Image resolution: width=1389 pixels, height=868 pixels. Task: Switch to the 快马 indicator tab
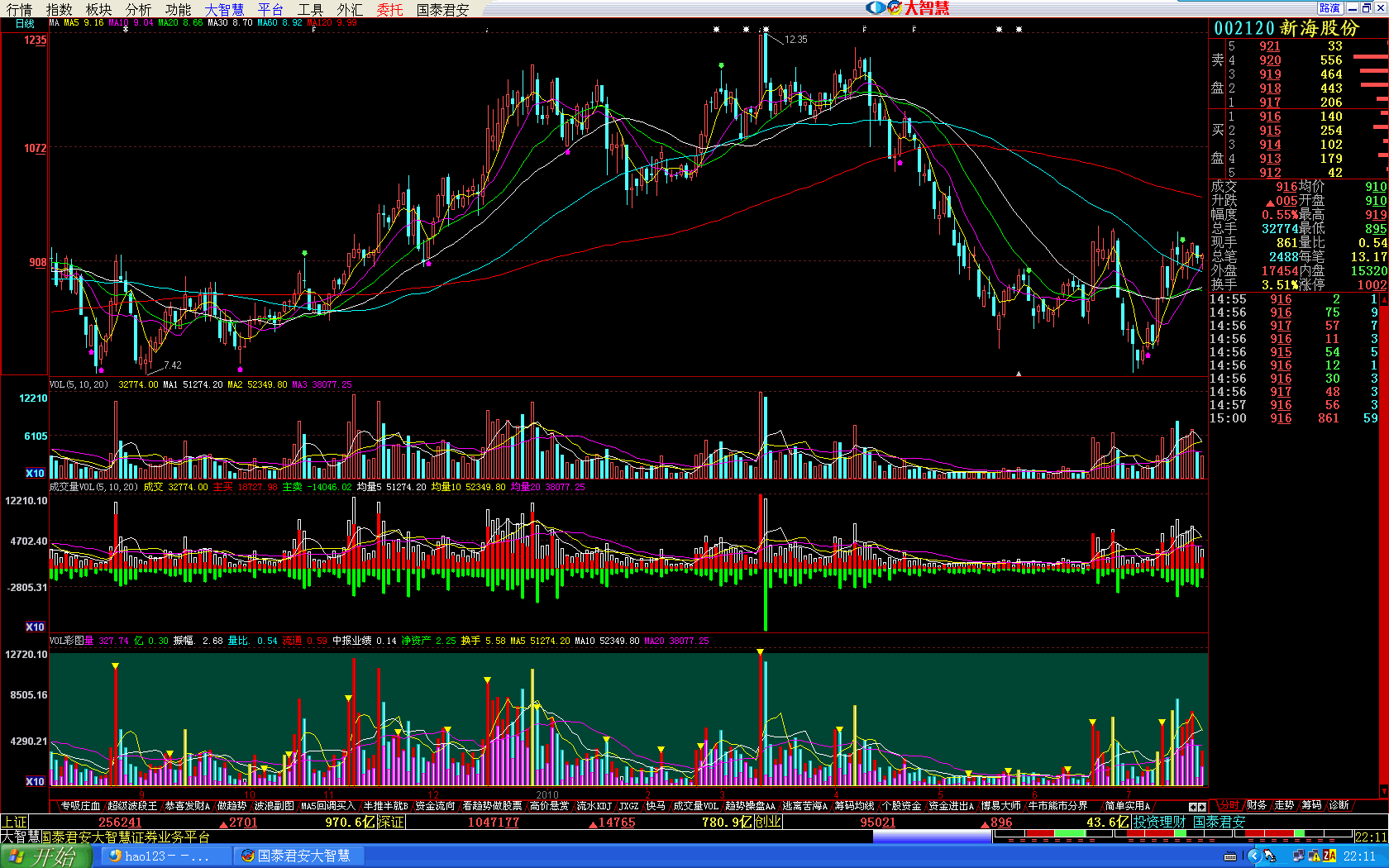coord(656,806)
